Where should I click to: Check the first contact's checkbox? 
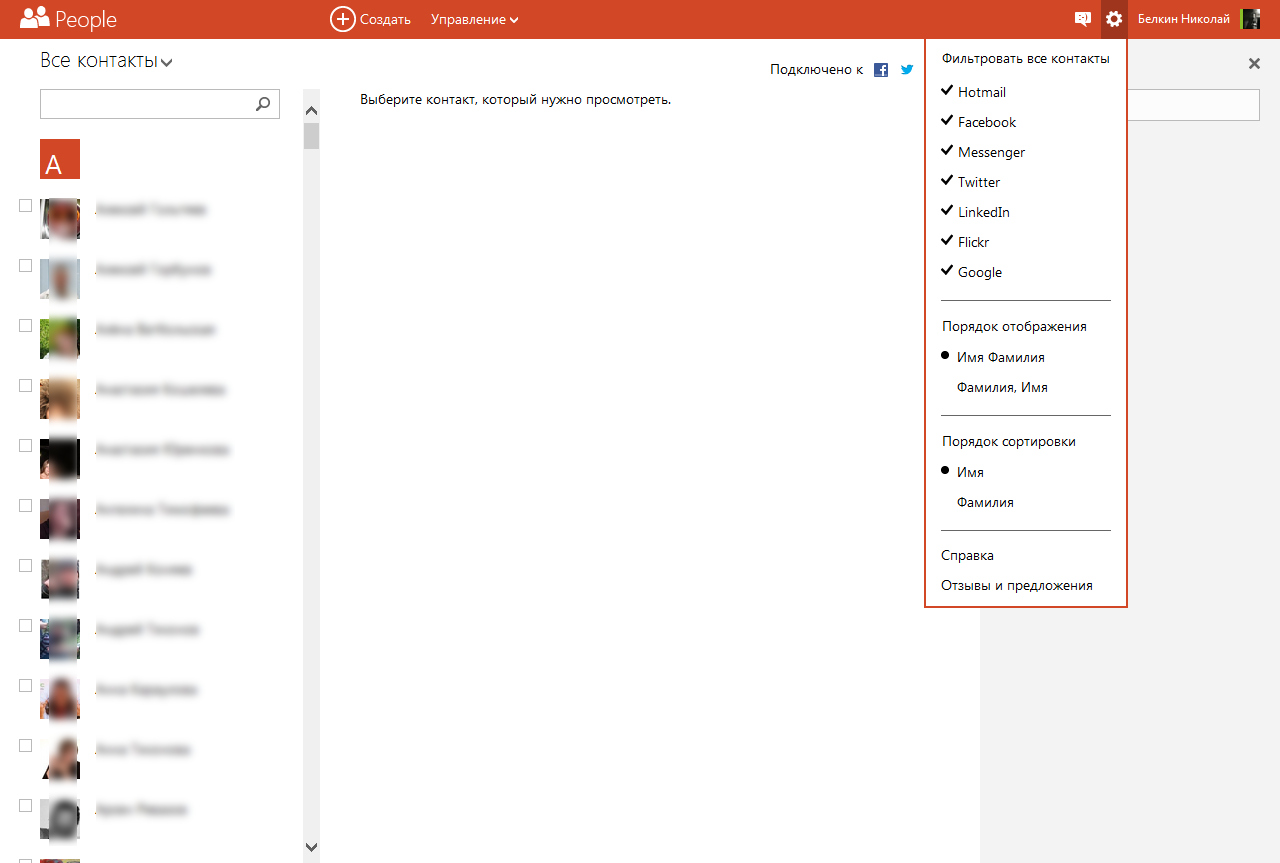(x=26, y=206)
